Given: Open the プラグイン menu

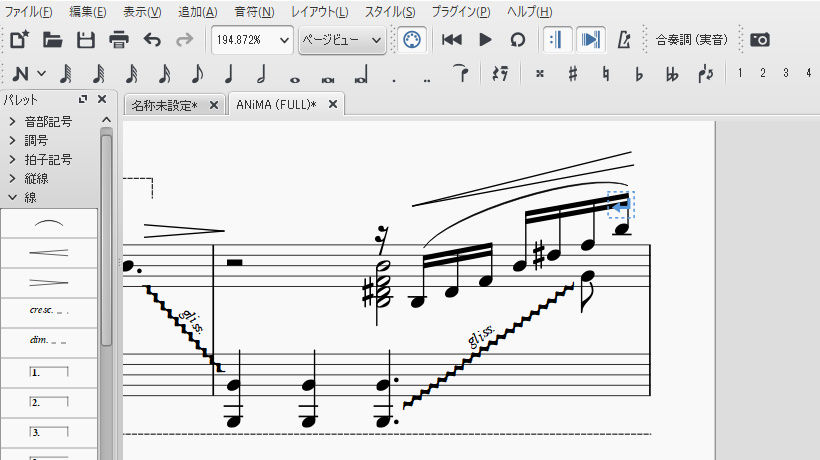Looking at the screenshot, I should pos(461,12).
